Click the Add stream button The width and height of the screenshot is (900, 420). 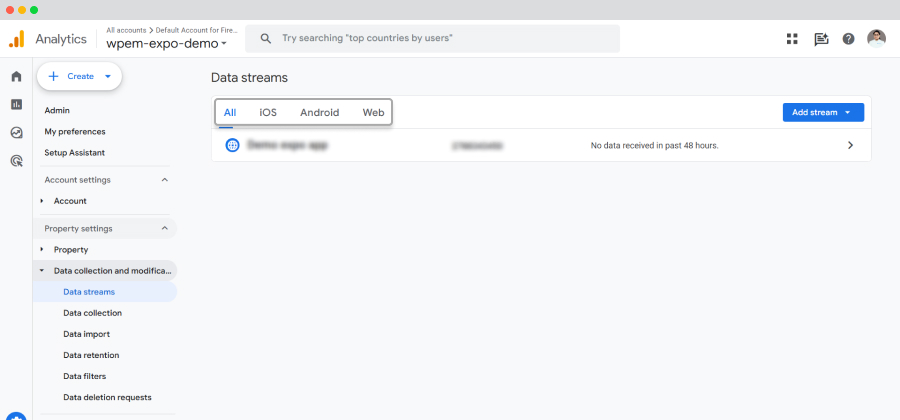(x=823, y=112)
